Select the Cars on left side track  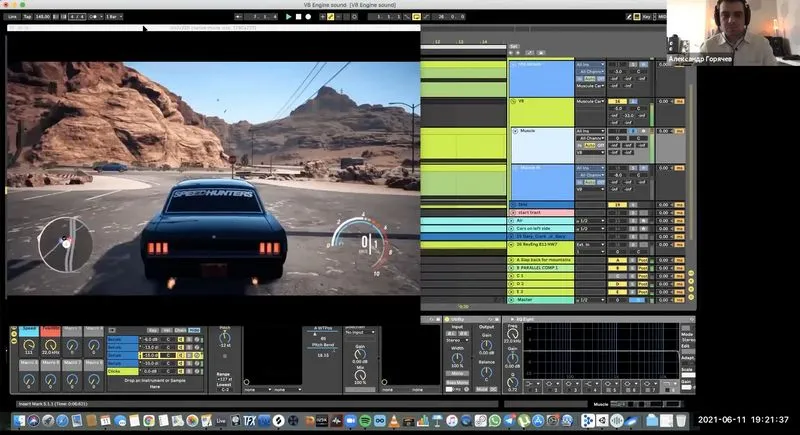tap(542, 228)
